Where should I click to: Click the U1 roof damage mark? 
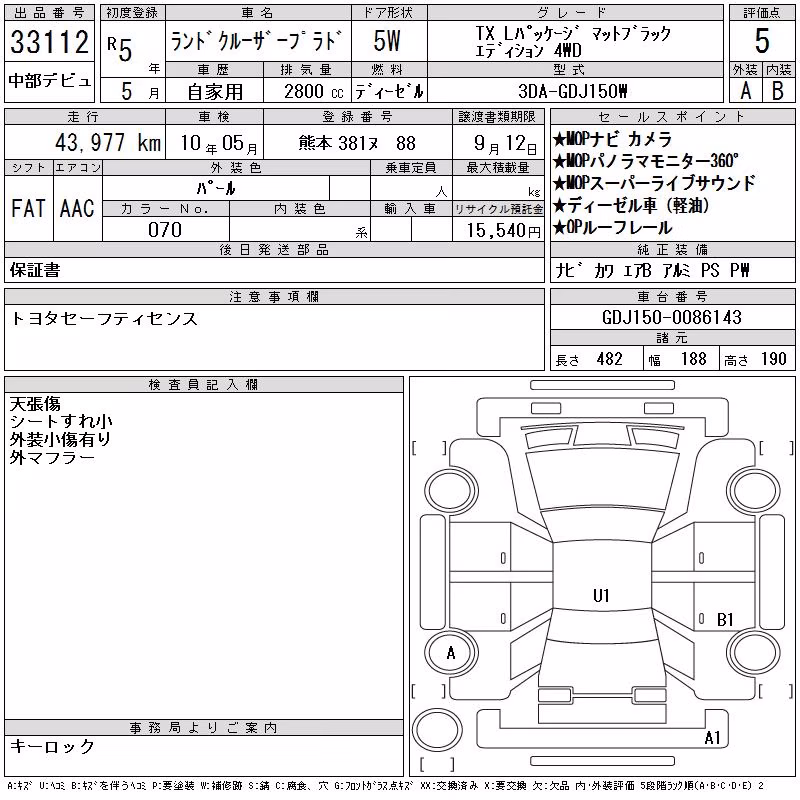(x=601, y=595)
